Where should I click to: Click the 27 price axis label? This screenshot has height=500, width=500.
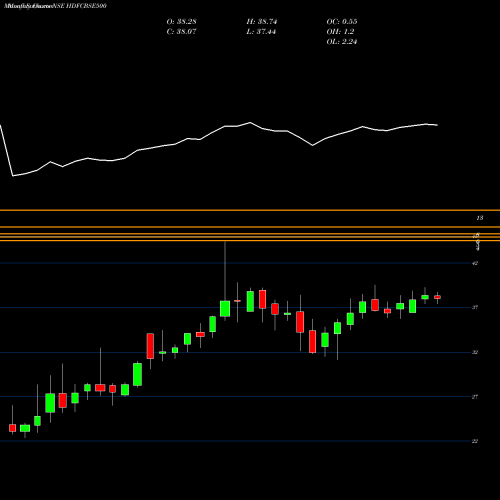tap(475, 397)
